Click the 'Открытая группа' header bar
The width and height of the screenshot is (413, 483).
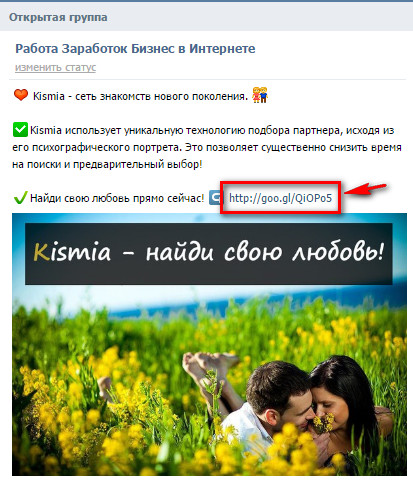click(206, 17)
